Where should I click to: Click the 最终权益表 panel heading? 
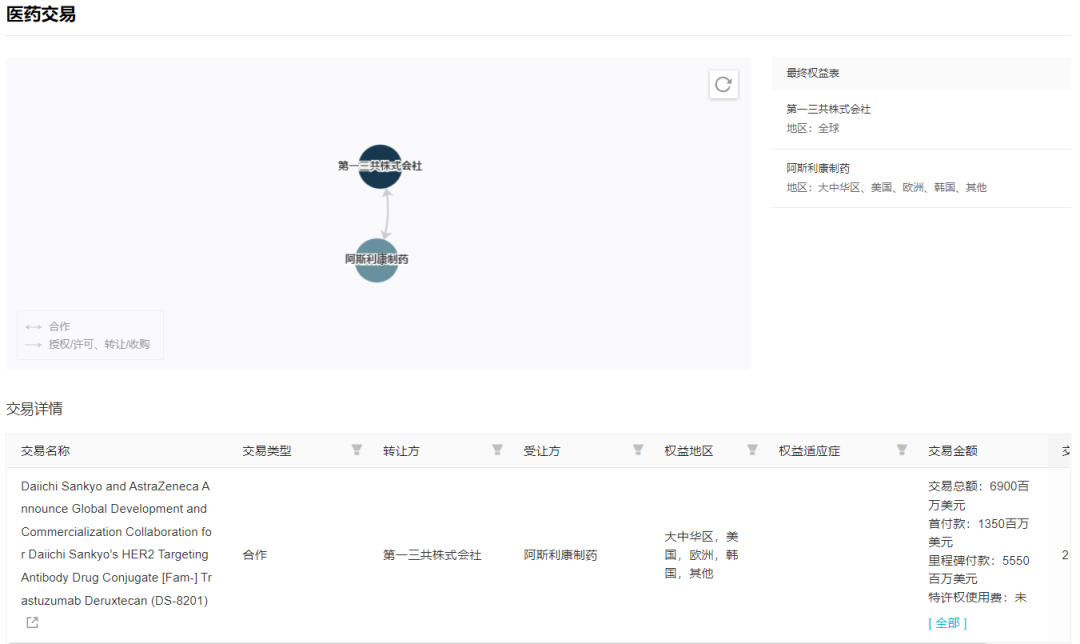pos(813,73)
